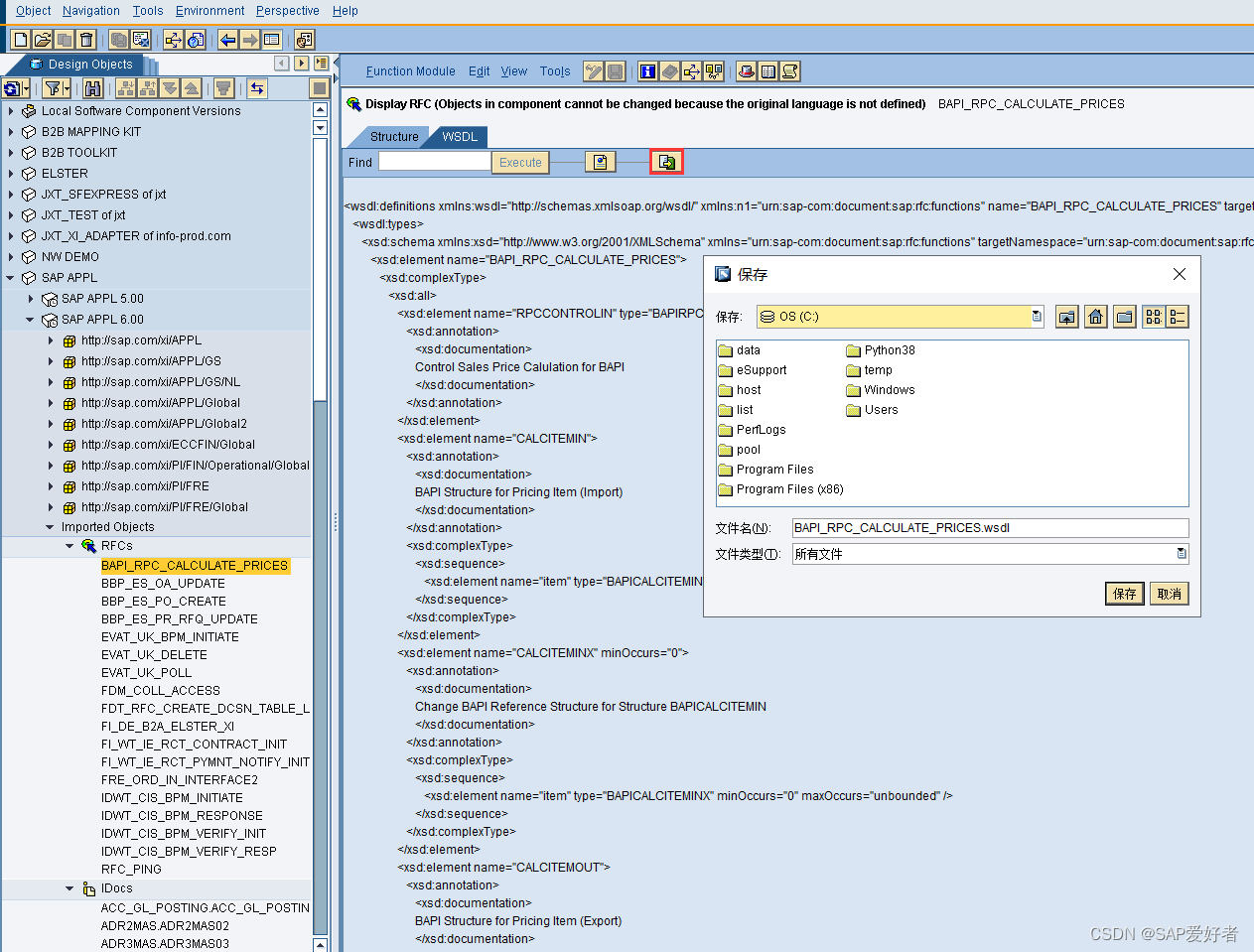Click the home folder icon in the save dialog
This screenshot has width=1254, height=952.
[x=1095, y=316]
